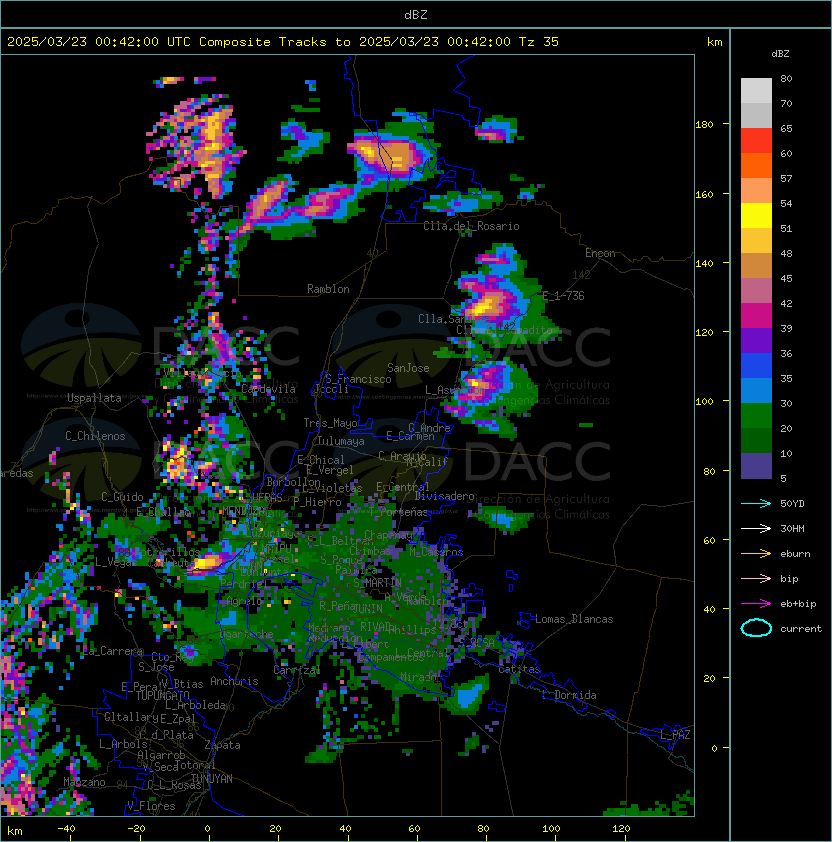Click the 'Tz 35' value in header
Image resolution: width=832 pixels, height=842 pixels.
pos(539,42)
